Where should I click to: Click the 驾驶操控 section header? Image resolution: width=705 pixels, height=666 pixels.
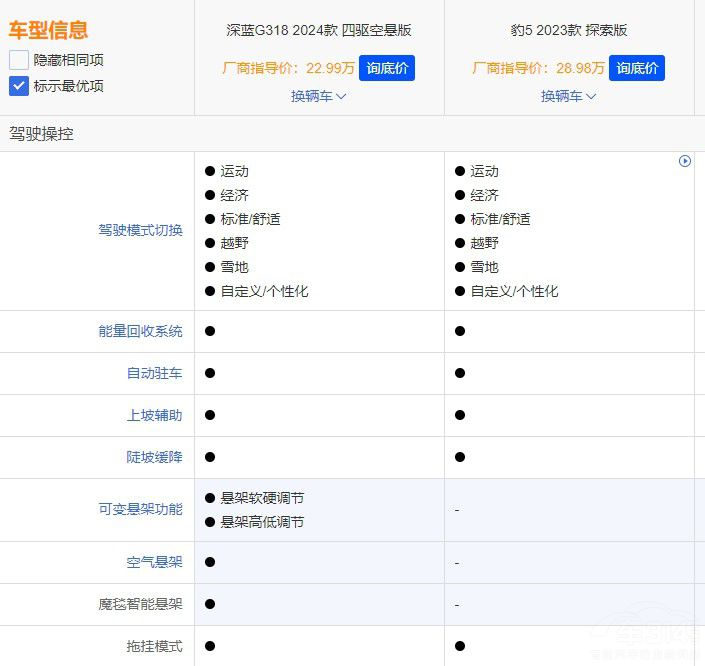41,133
